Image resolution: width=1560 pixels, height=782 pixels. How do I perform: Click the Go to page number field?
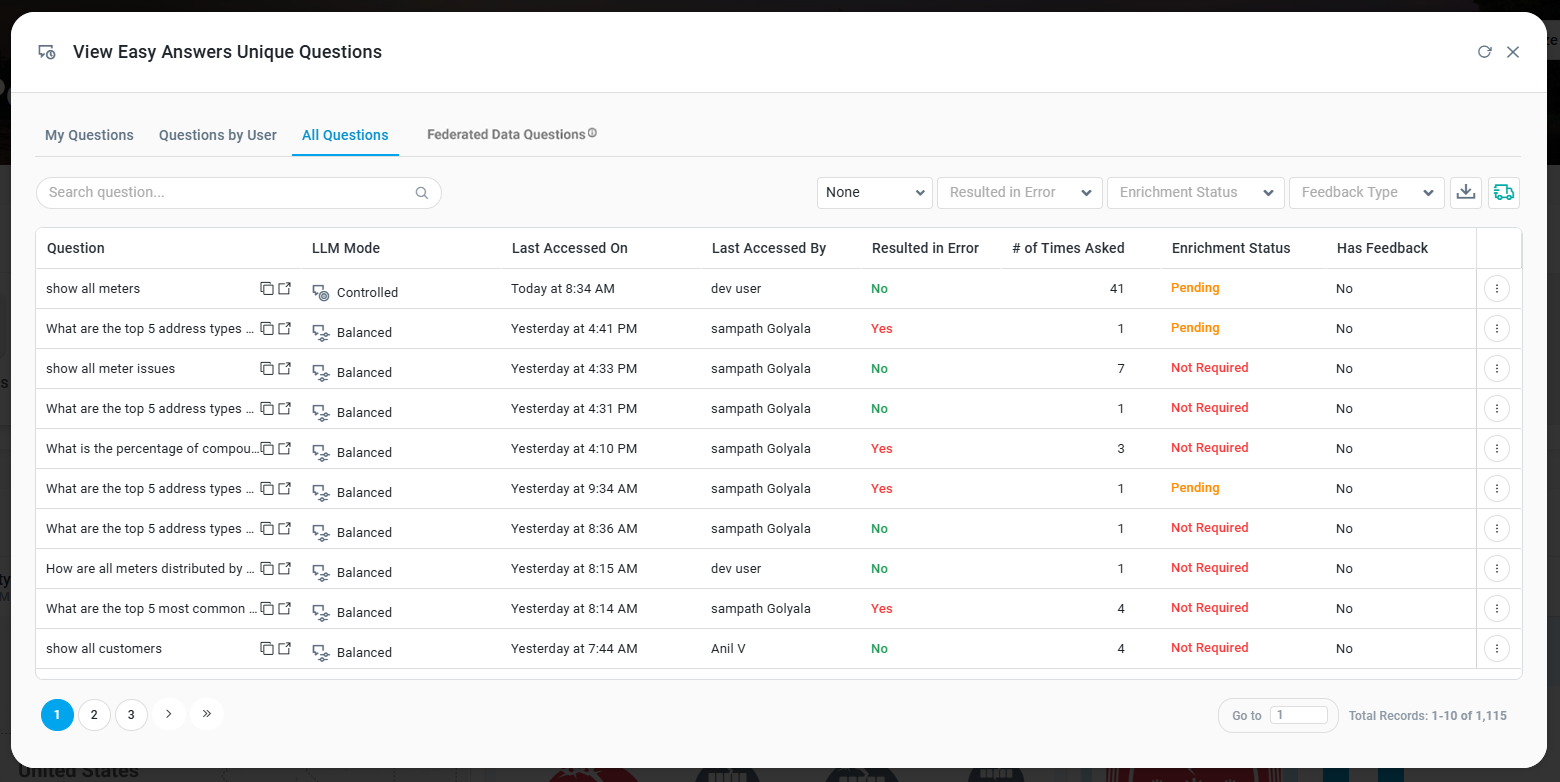point(1298,715)
